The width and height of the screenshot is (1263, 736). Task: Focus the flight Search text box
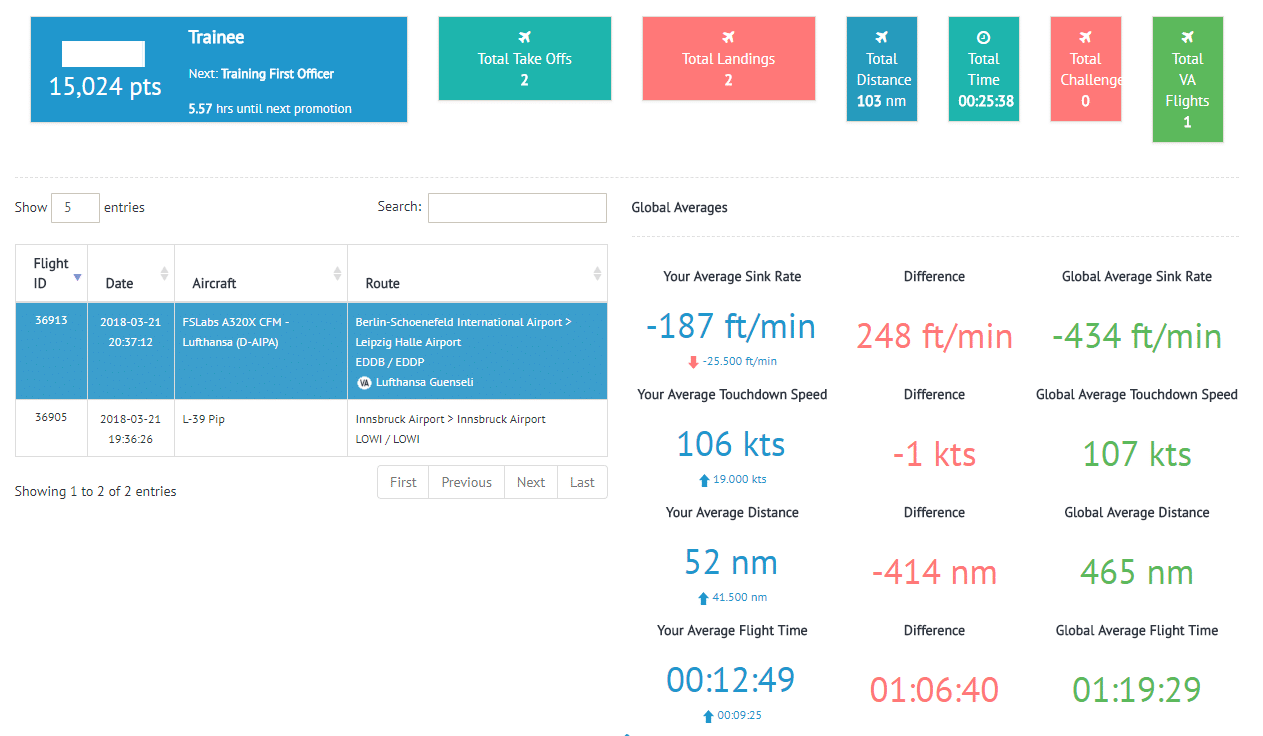point(517,208)
